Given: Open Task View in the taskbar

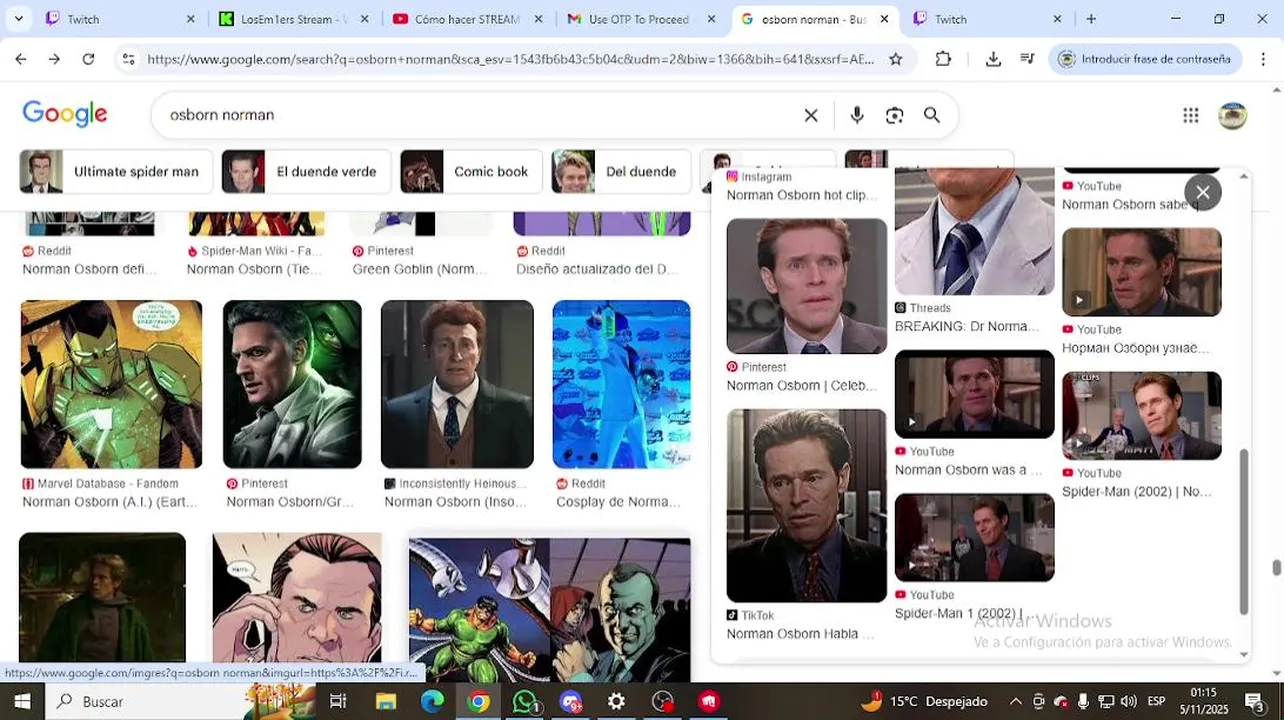Looking at the screenshot, I should [x=338, y=701].
